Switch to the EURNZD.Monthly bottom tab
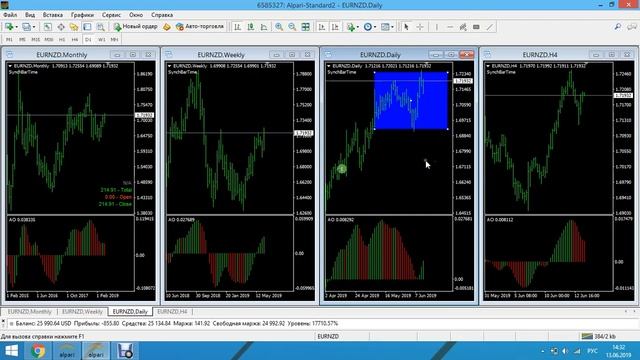 point(29,311)
